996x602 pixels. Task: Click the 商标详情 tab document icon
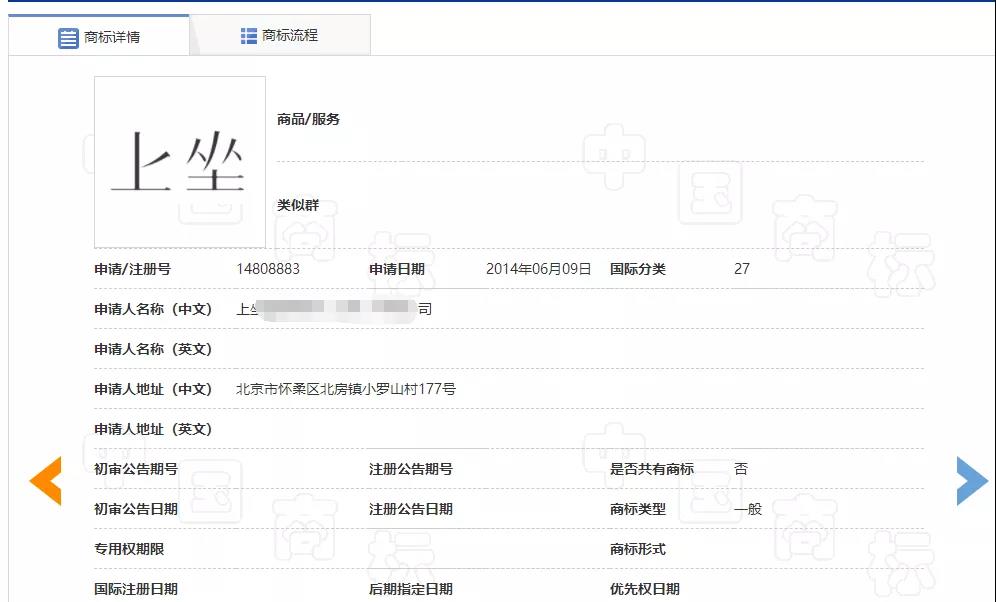click(x=69, y=37)
